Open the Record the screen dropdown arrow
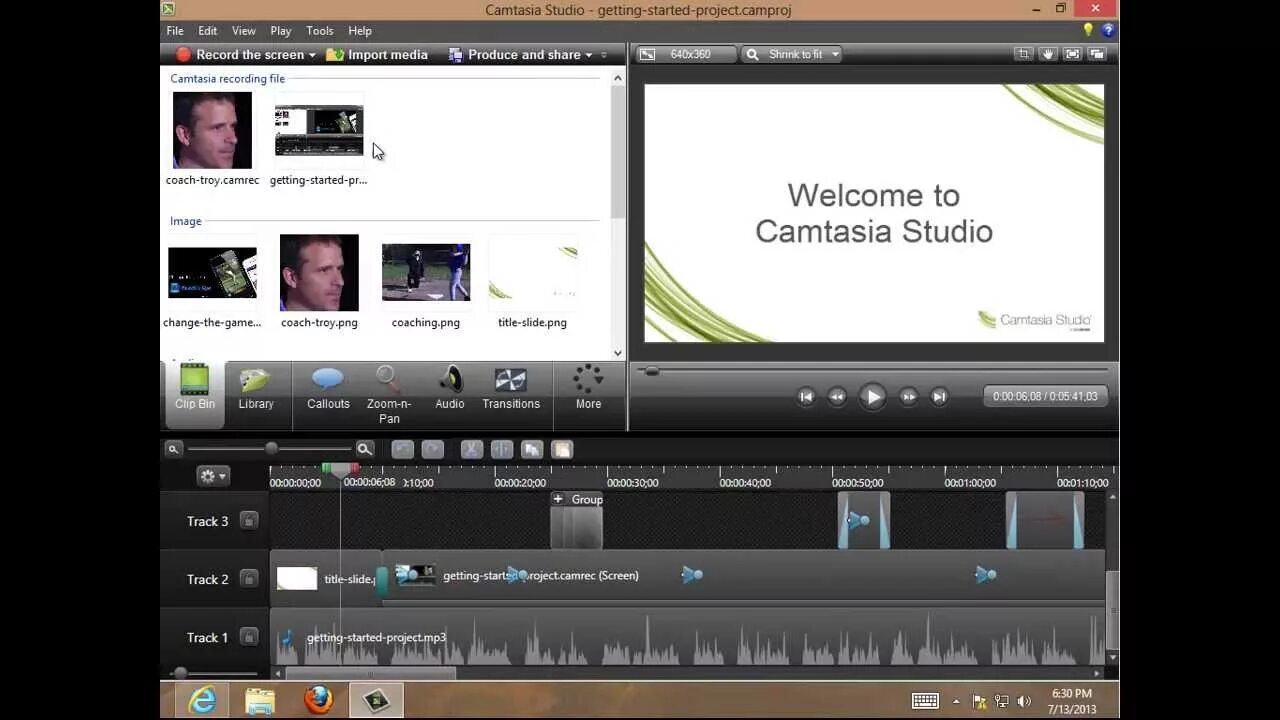 [x=312, y=55]
